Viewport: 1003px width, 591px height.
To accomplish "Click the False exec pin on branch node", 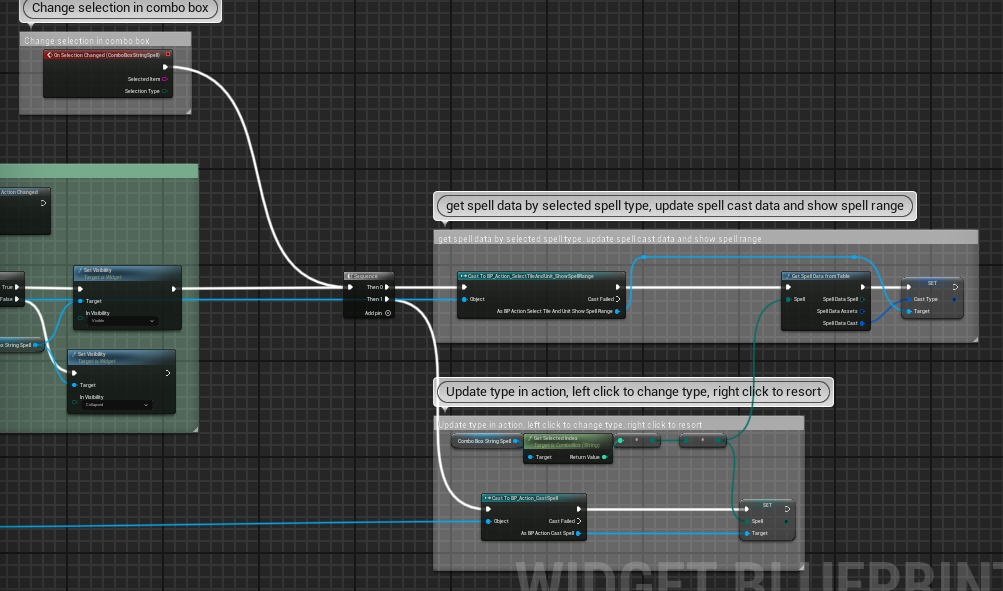I will coord(17,299).
